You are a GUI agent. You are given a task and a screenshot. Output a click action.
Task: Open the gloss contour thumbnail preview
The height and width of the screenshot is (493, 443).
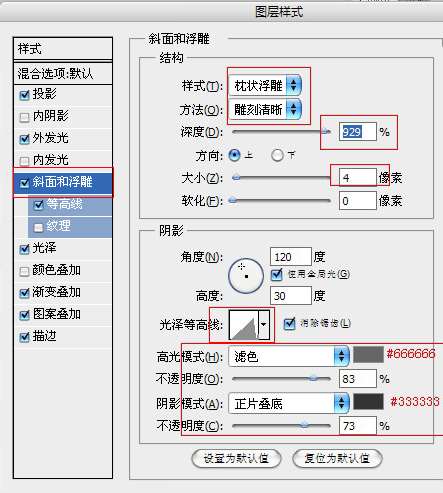pyautogui.click(x=244, y=325)
